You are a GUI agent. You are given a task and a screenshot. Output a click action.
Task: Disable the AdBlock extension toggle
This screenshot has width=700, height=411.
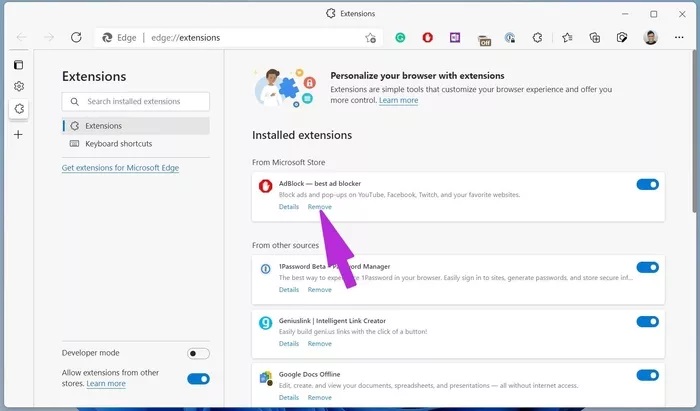[x=647, y=185]
